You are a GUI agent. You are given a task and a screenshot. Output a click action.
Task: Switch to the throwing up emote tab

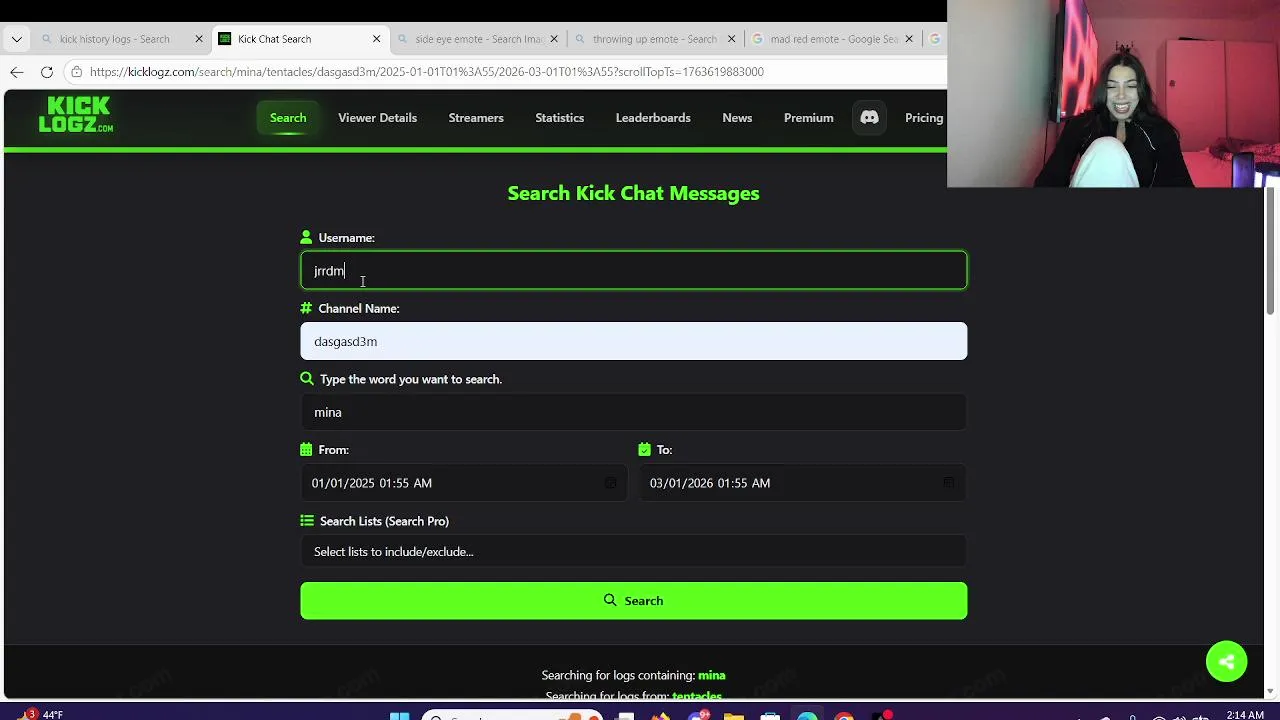654,39
